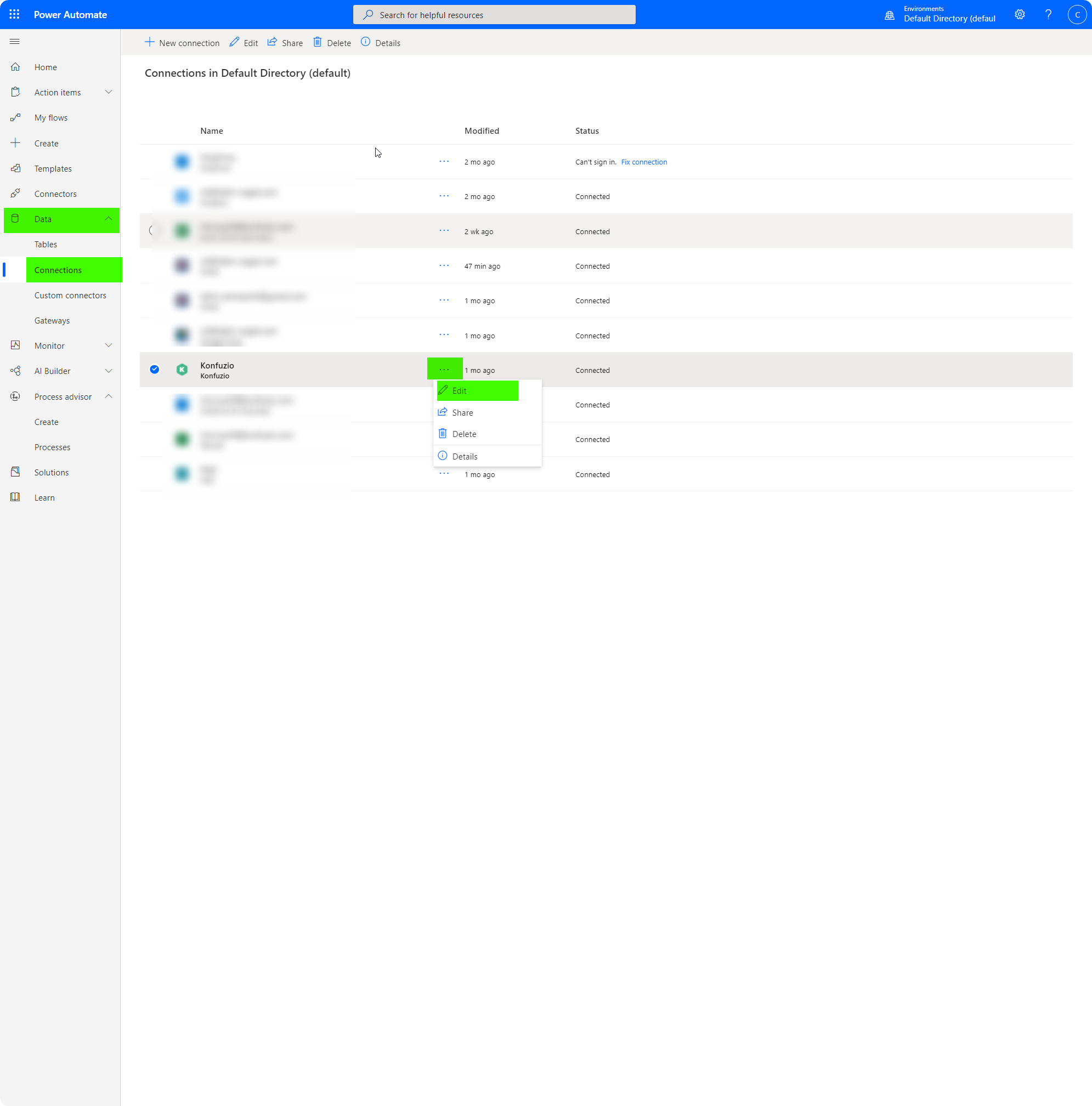Click the Konfuzio connection icon

[182, 370]
